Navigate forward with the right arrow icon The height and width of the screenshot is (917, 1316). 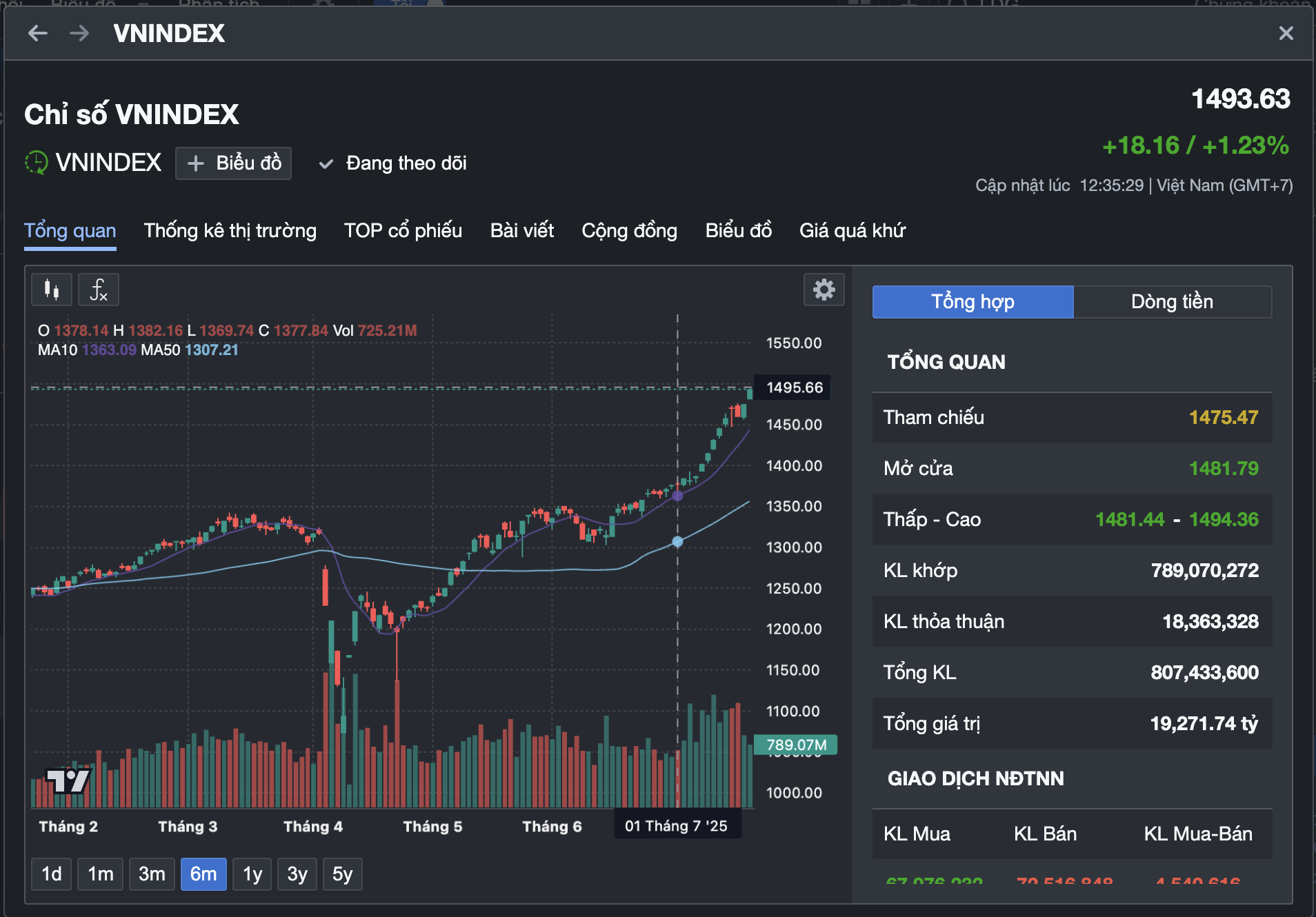(x=79, y=33)
